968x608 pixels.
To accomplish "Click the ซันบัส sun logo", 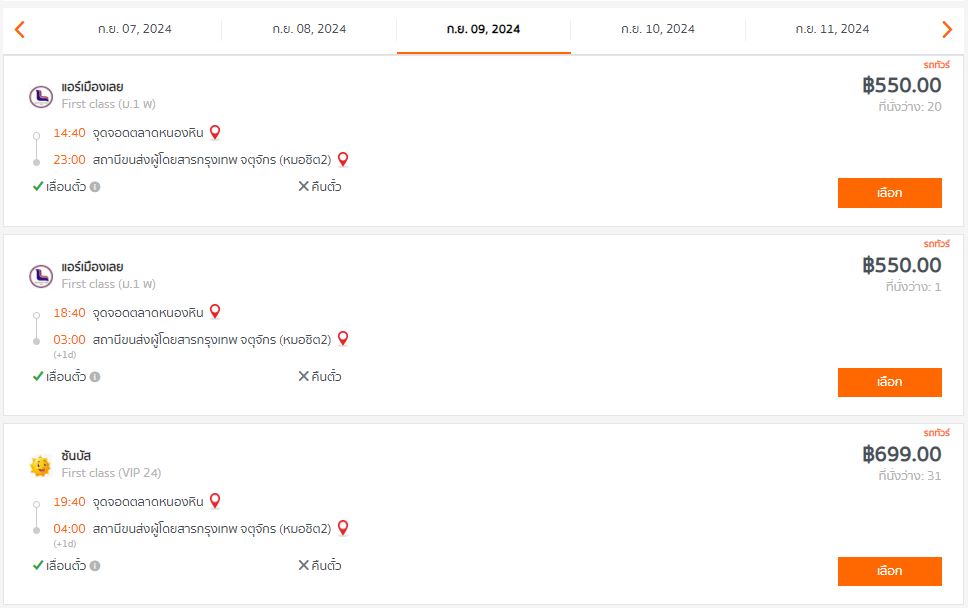I will (x=41, y=466).
